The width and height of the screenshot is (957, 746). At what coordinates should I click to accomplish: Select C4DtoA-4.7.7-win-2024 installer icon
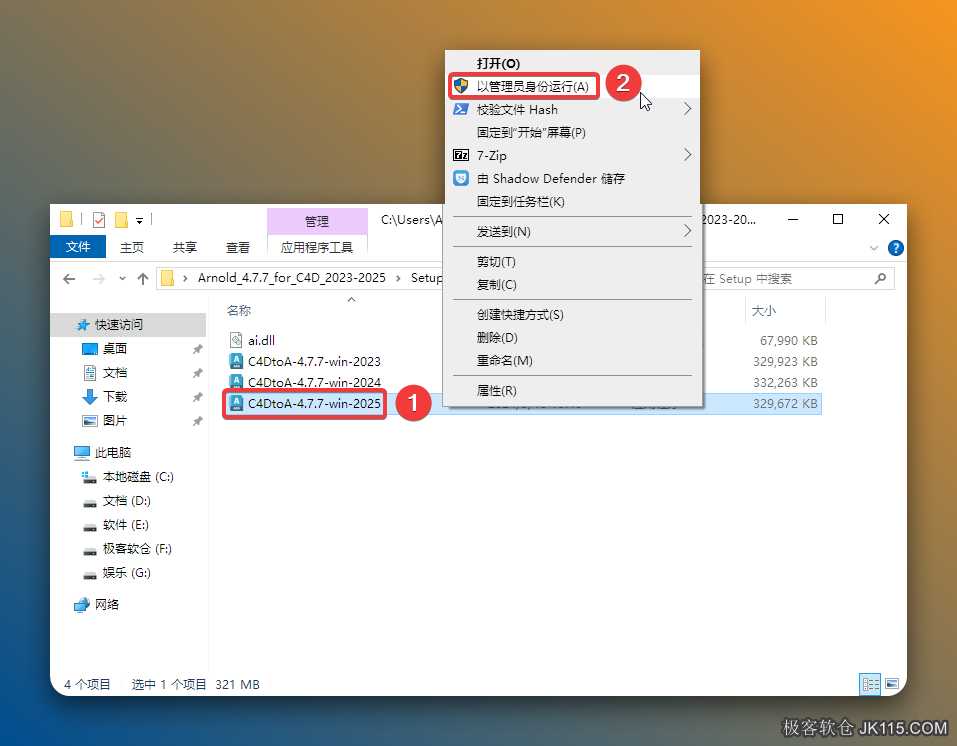pyautogui.click(x=236, y=382)
